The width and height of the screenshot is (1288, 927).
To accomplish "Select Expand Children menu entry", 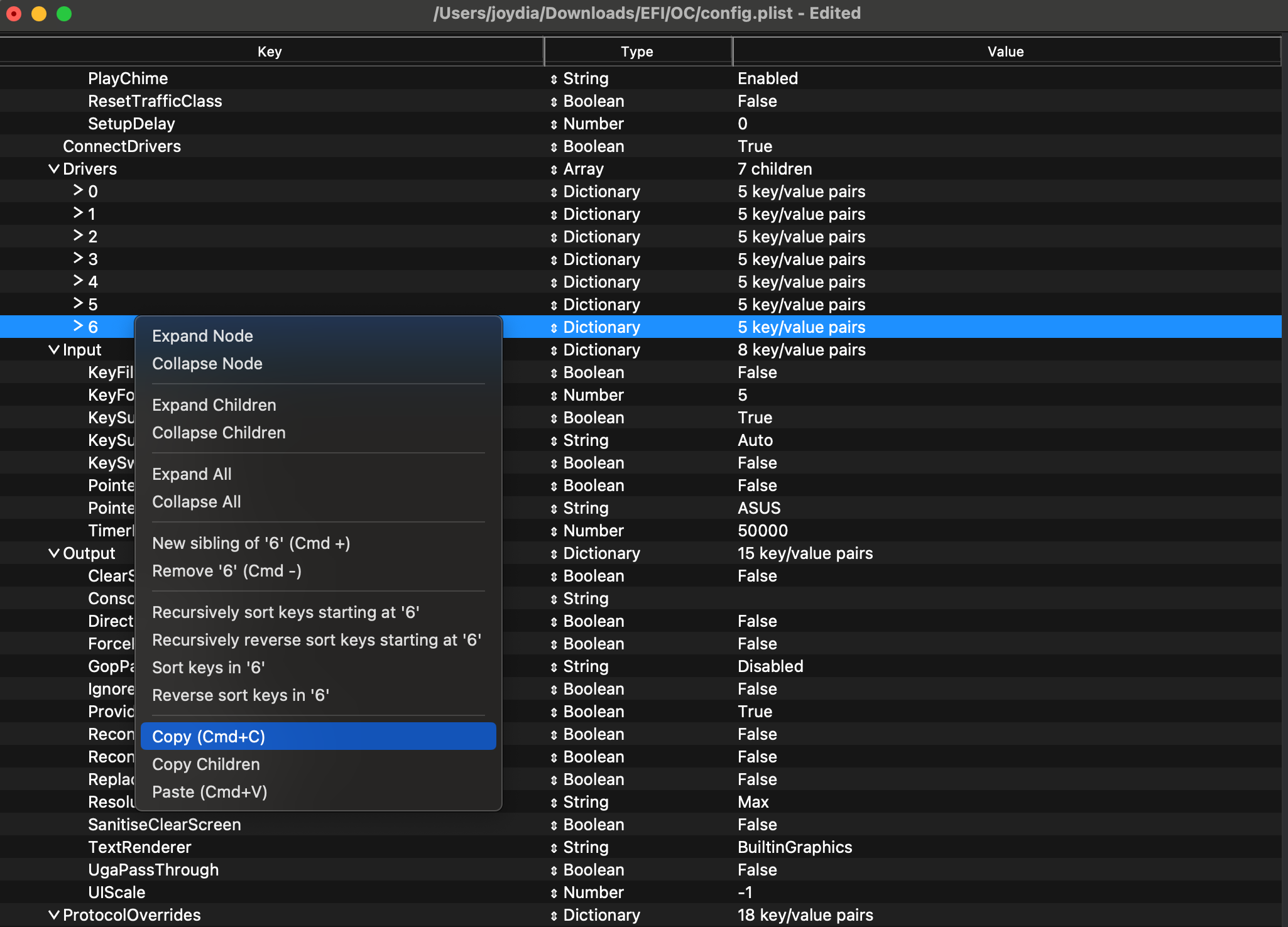I will coord(318,405).
